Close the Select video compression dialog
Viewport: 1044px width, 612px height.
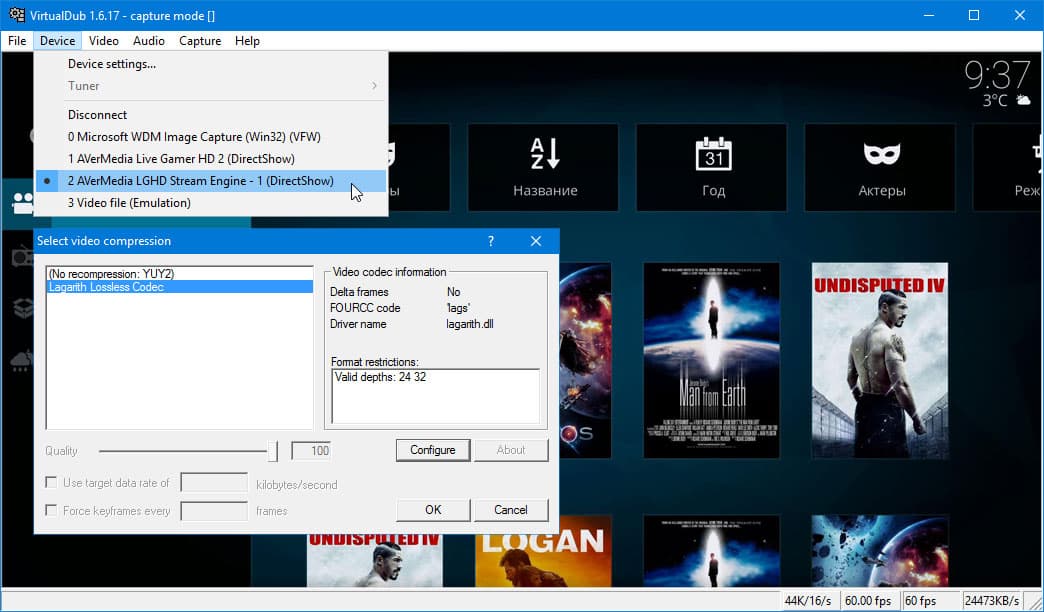click(536, 241)
